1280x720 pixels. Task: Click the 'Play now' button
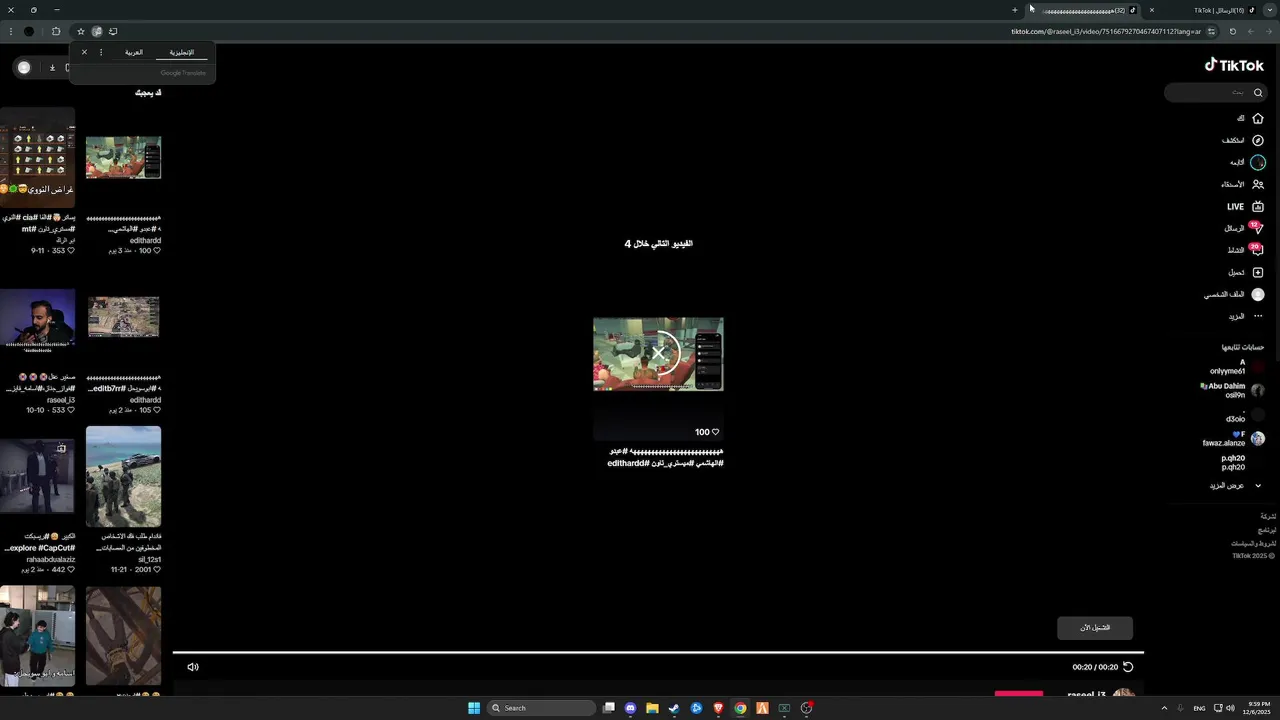click(x=1095, y=627)
